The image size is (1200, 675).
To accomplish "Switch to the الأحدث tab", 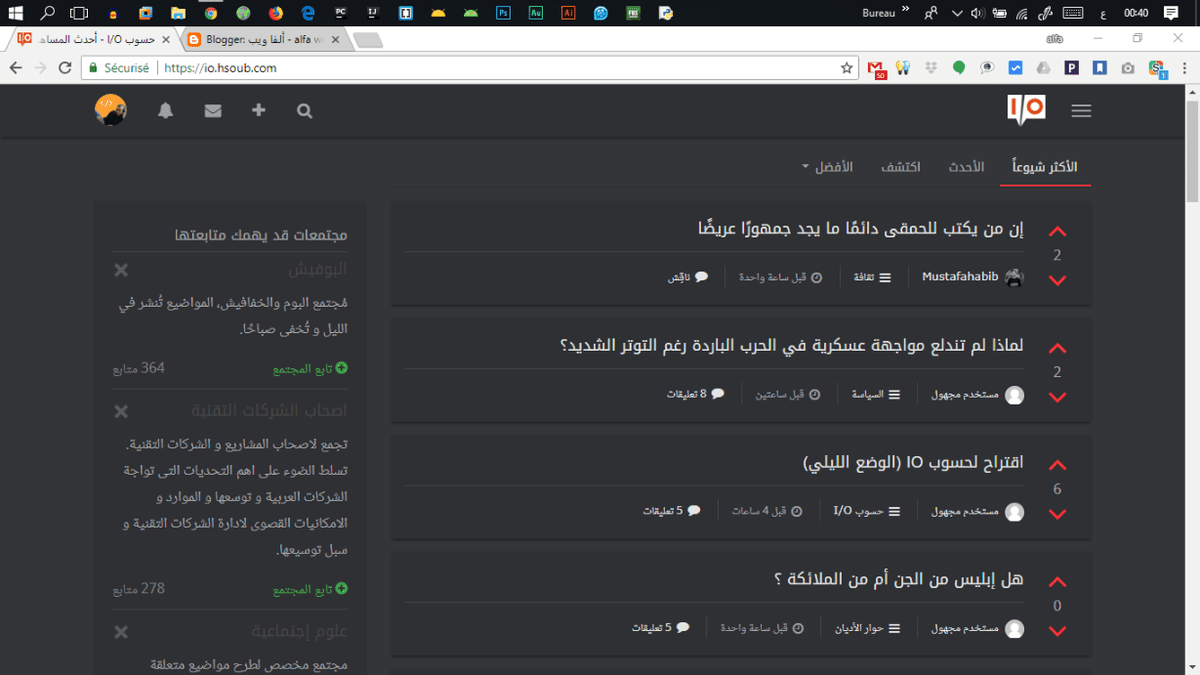I will (x=966, y=166).
